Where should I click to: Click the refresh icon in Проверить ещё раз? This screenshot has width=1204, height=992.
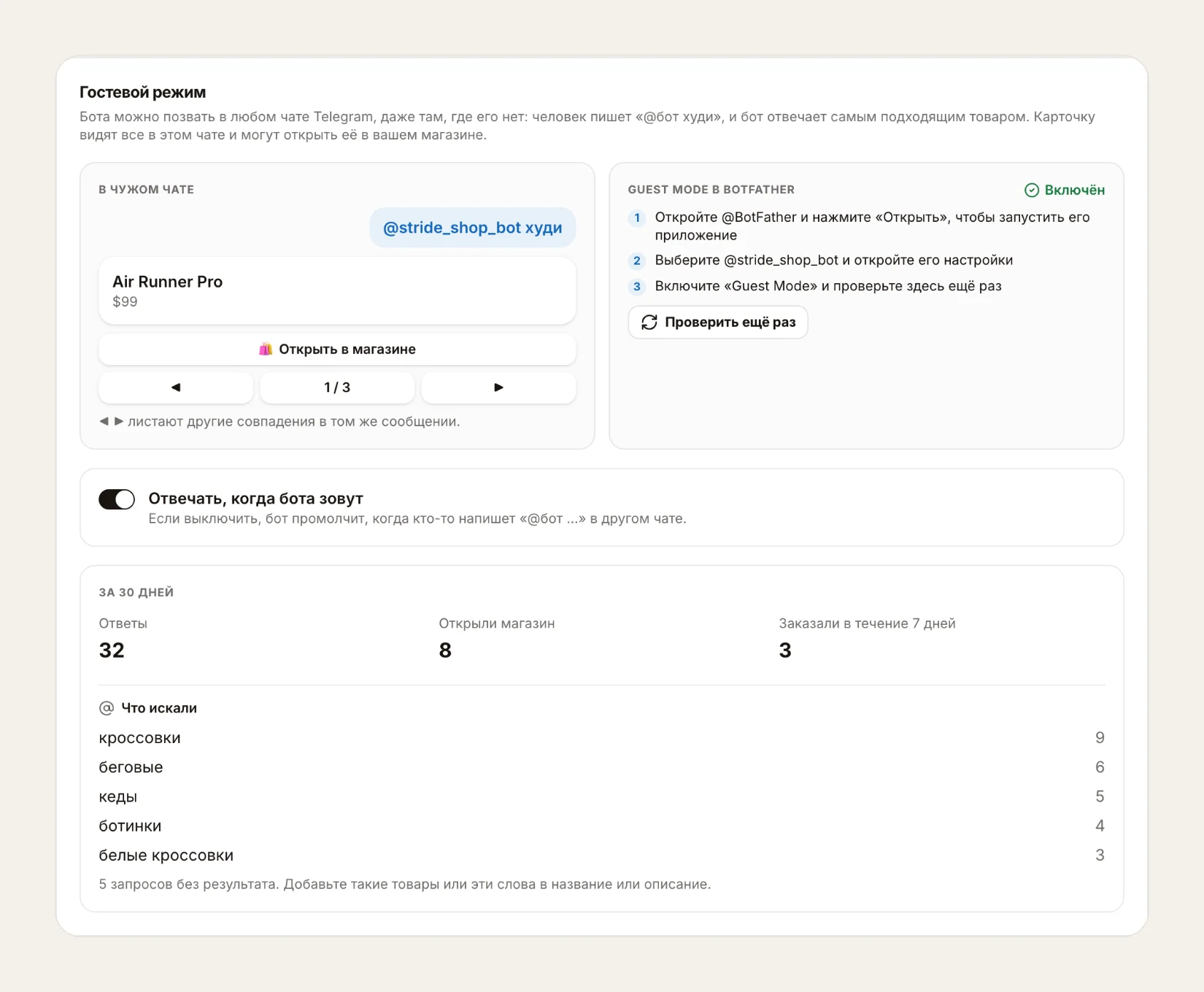point(649,323)
